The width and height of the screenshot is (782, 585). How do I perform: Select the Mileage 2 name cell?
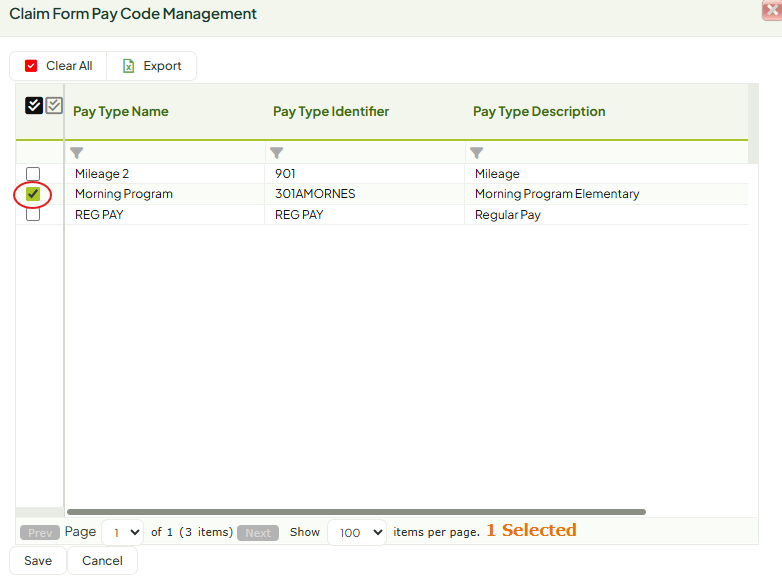click(165, 174)
